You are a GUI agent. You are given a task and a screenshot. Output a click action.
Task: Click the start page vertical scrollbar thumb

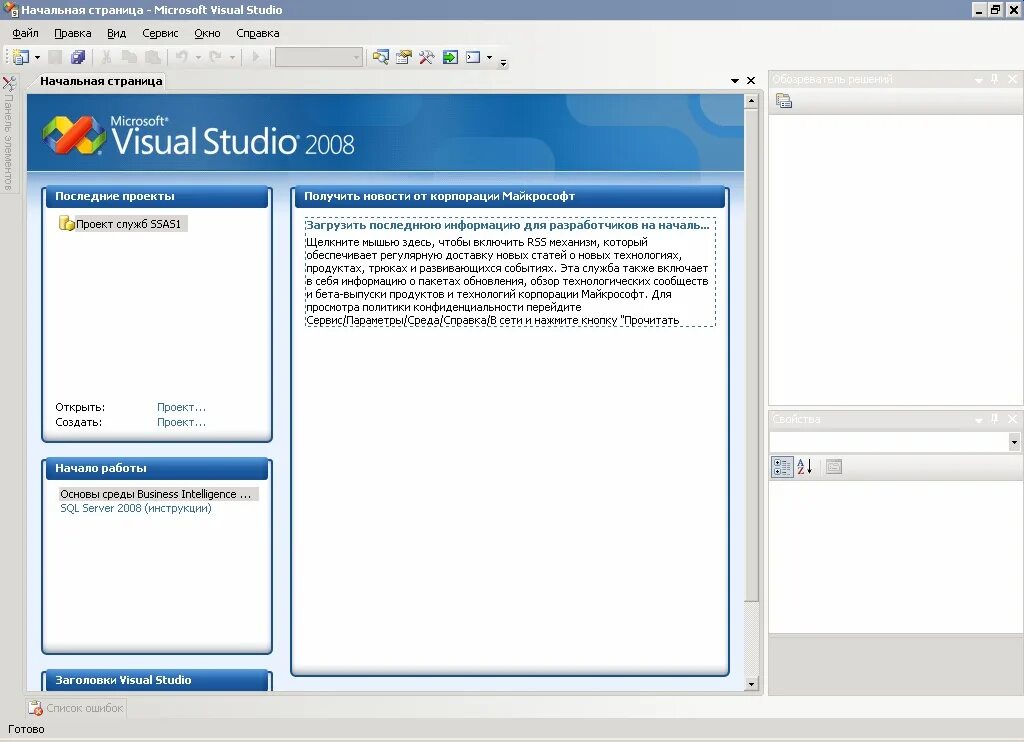tap(751, 355)
